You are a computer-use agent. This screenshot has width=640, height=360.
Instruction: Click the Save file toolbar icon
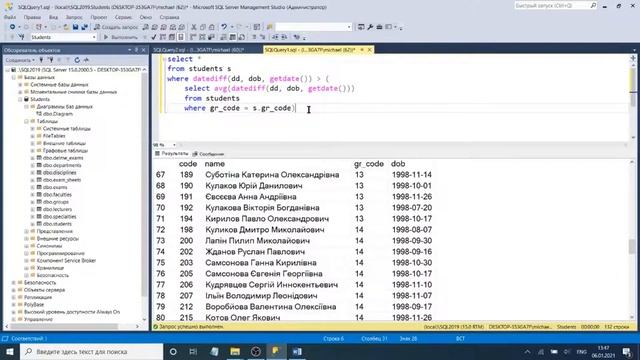76,27
